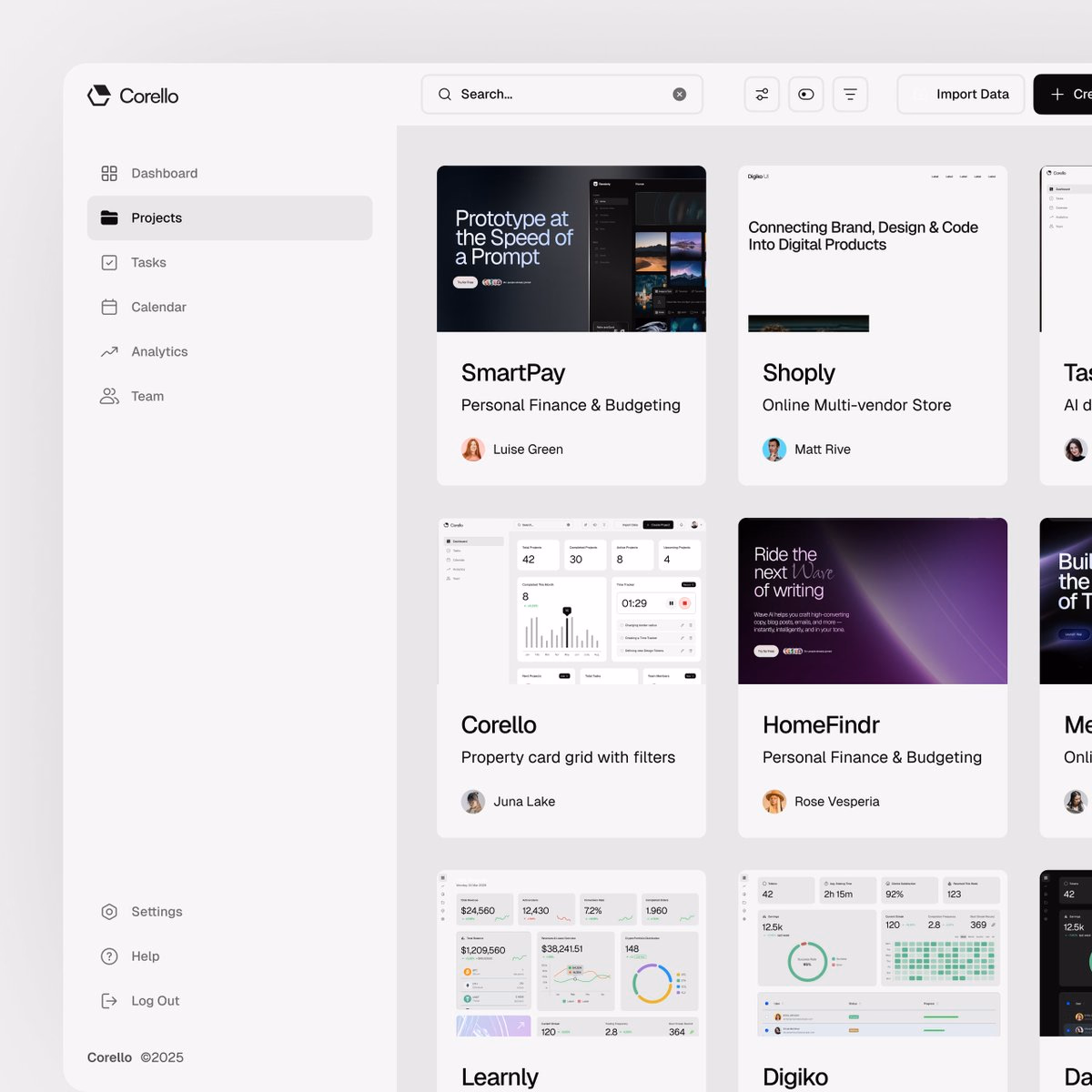Image resolution: width=1092 pixels, height=1092 pixels.
Task: Click "Property card grid with filters" text
Action: click(x=568, y=757)
